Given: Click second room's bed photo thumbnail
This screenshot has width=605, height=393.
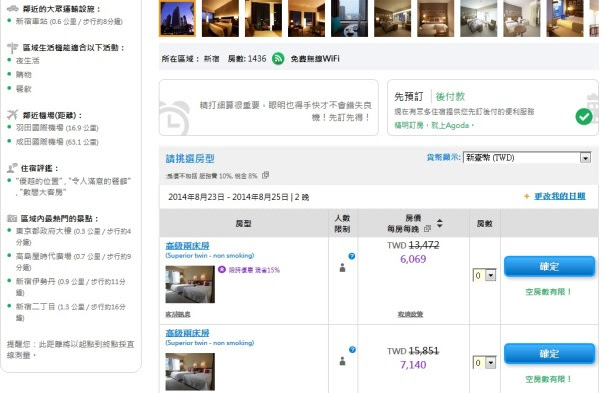Looking at the screenshot, I should [190, 372].
